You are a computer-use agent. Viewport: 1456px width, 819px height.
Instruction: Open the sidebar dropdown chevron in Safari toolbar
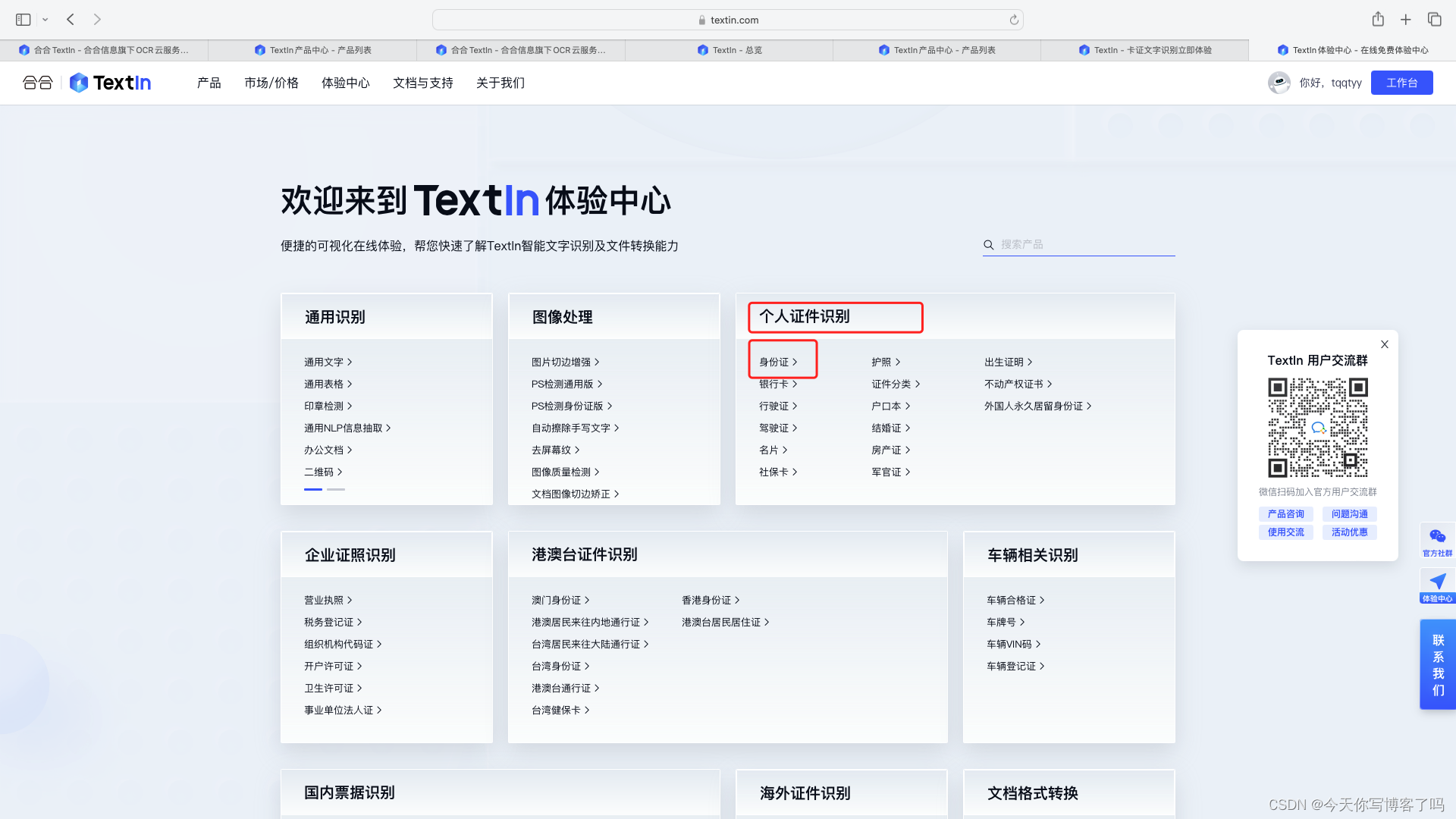tap(45, 20)
